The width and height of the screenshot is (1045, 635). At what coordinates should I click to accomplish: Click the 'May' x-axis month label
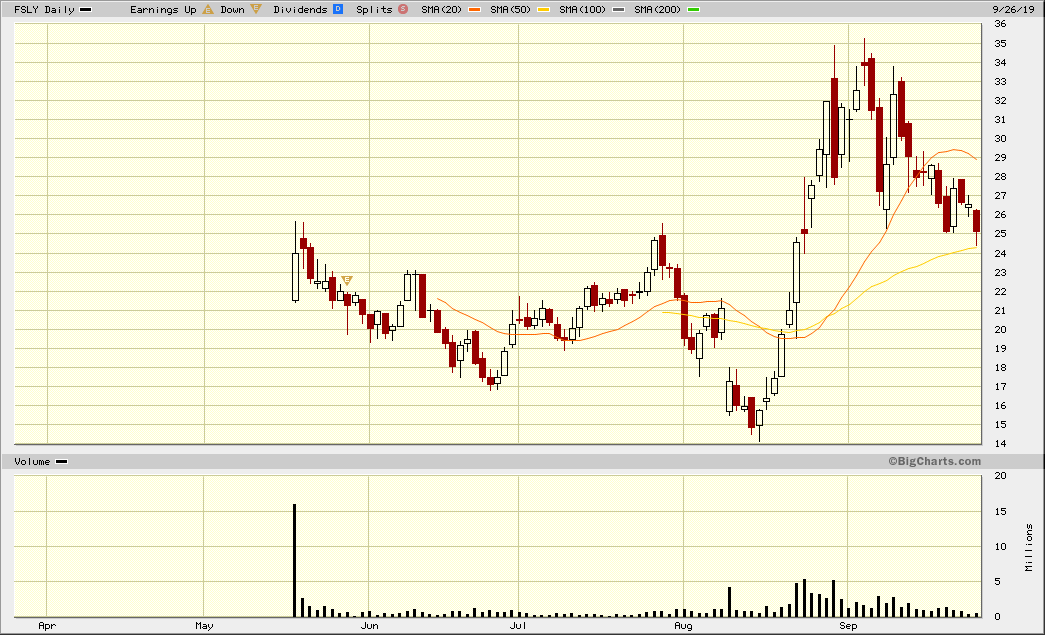point(204,626)
